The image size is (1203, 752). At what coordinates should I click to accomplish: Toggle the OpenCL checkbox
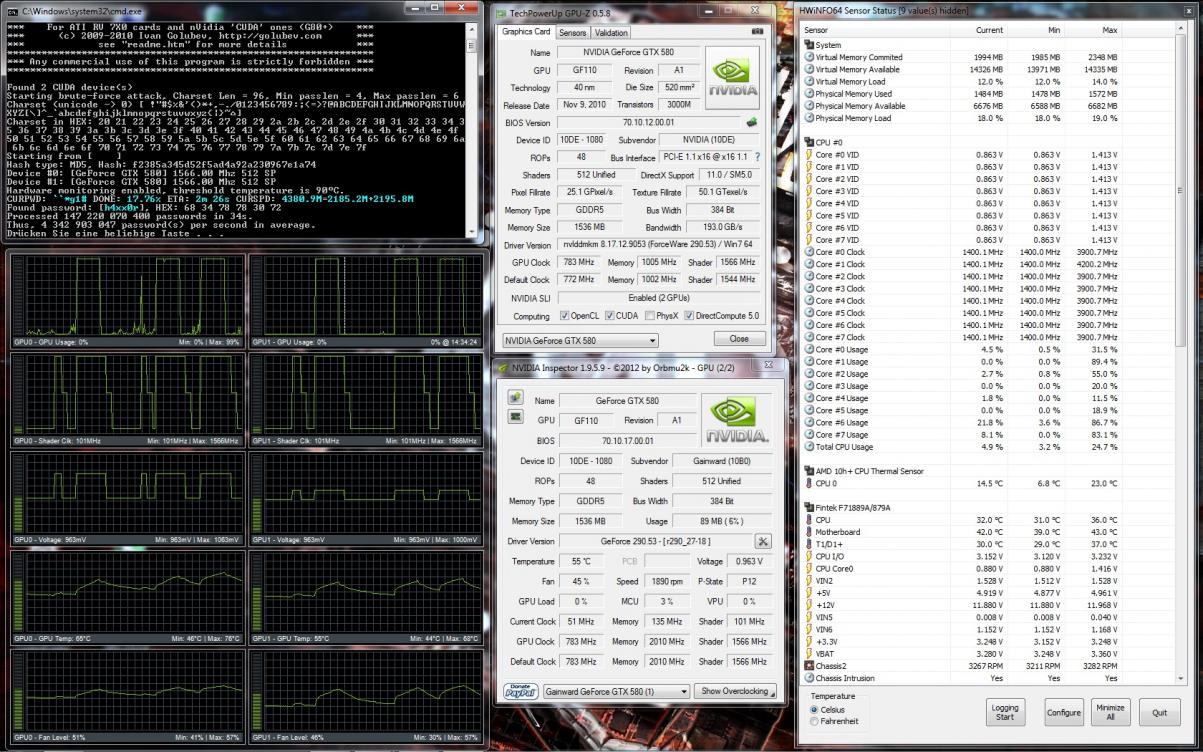(x=564, y=316)
